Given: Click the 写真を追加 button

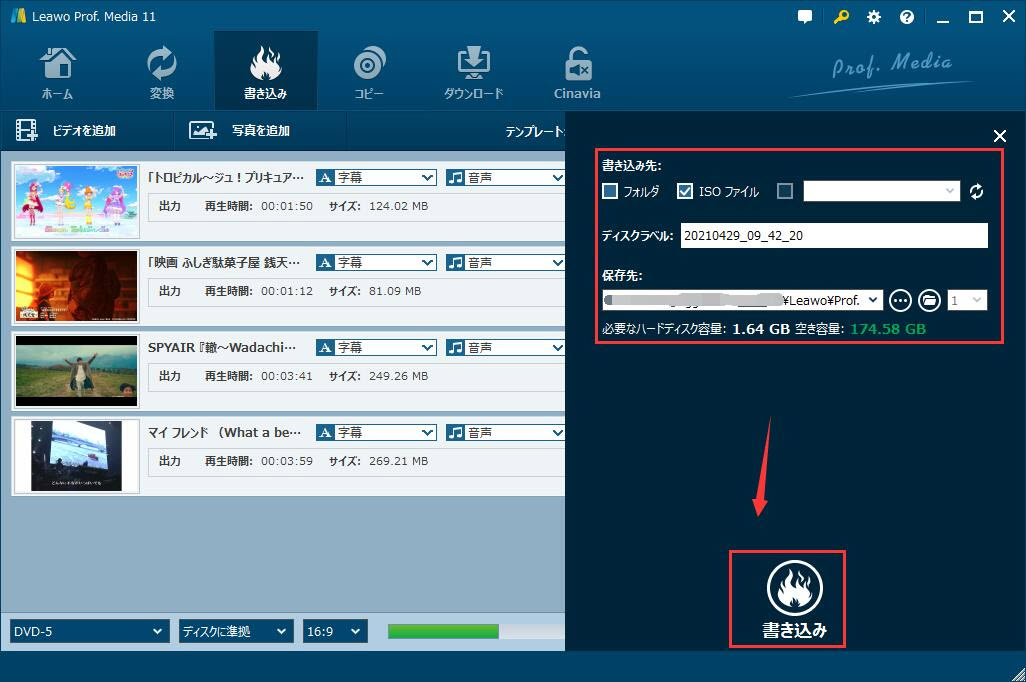Looking at the screenshot, I should click(241, 131).
